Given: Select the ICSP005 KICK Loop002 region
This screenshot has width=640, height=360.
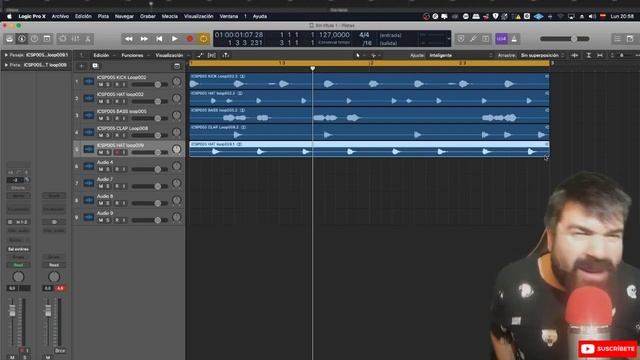Looking at the screenshot, I should tap(369, 81).
